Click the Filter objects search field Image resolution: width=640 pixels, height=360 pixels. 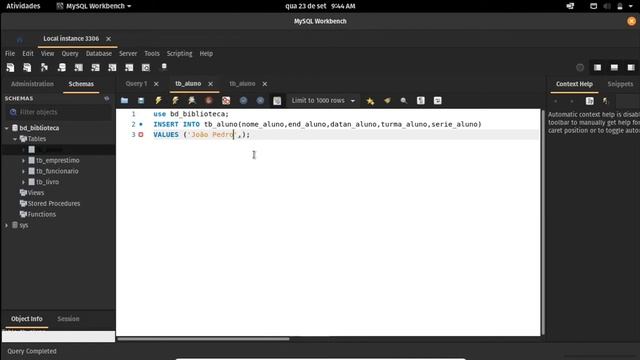point(59,112)
